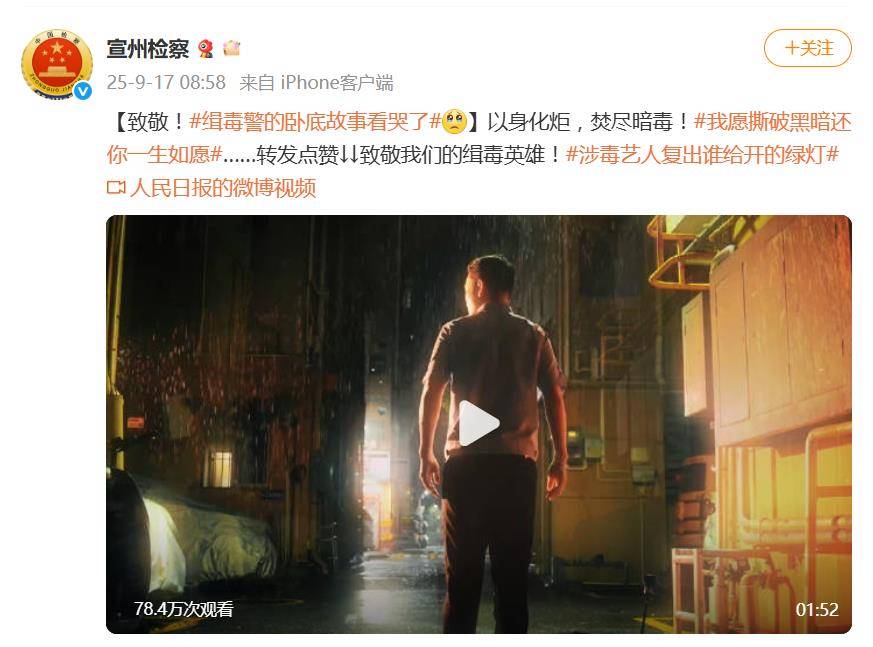Open hashtag #缉毒警的卧底故事看哭了#

[315, 121]
